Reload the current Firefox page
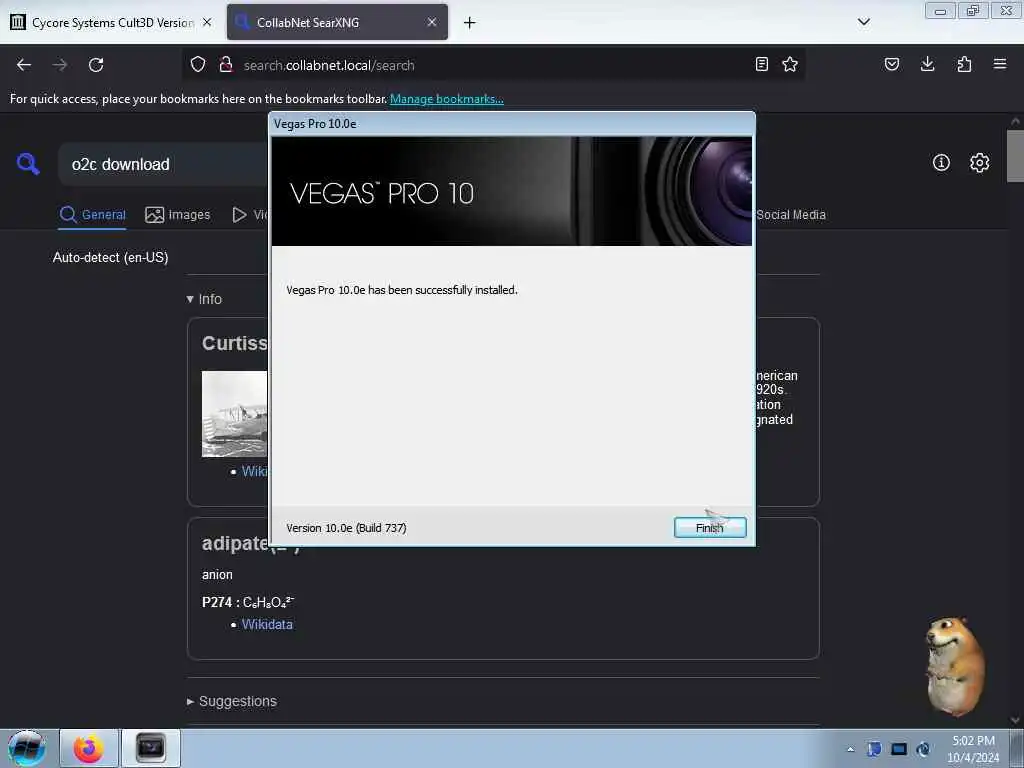 click(96, 65)
